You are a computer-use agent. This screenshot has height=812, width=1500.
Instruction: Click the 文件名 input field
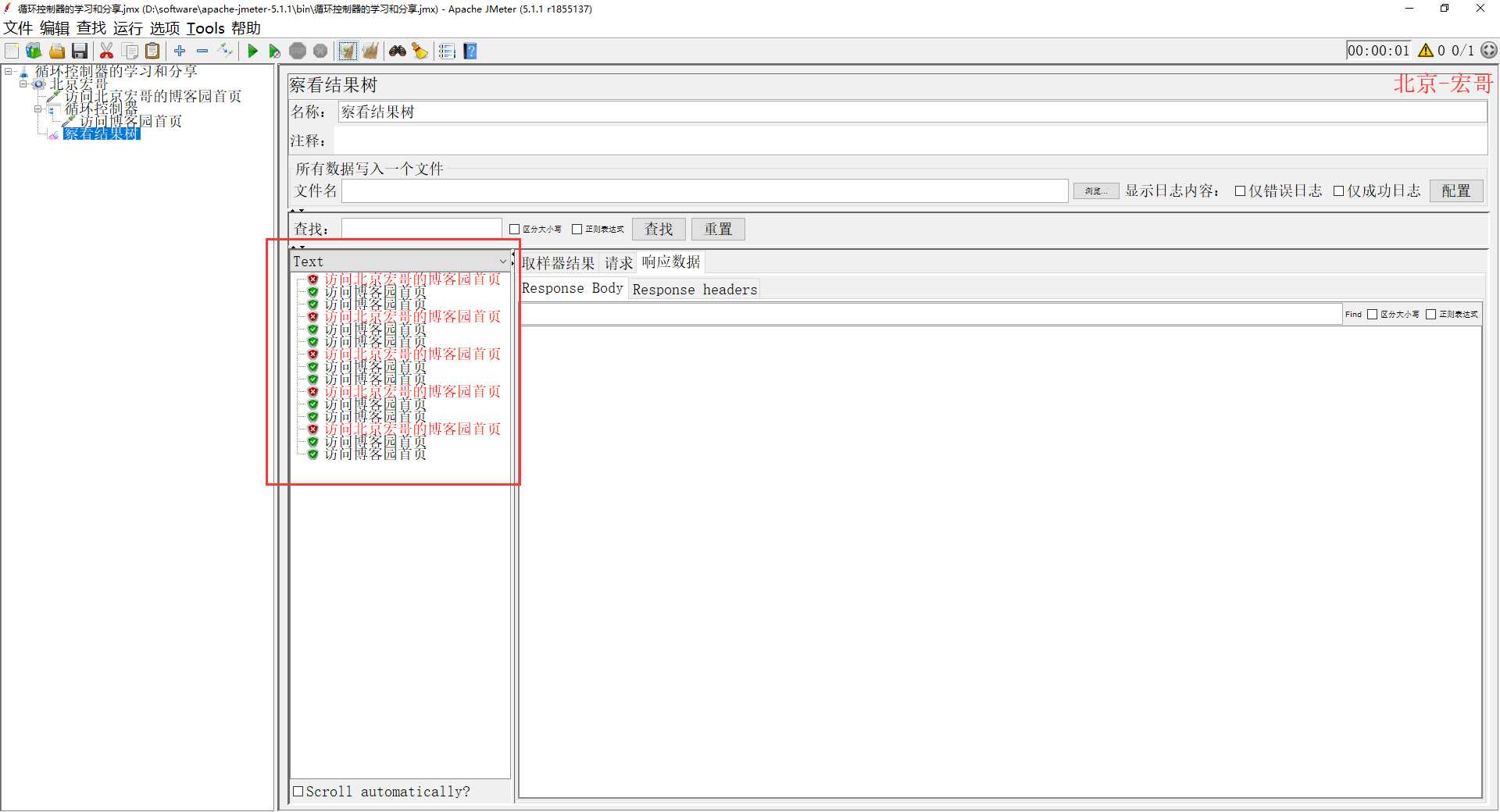pyautogui.click(x=705, y=191)
